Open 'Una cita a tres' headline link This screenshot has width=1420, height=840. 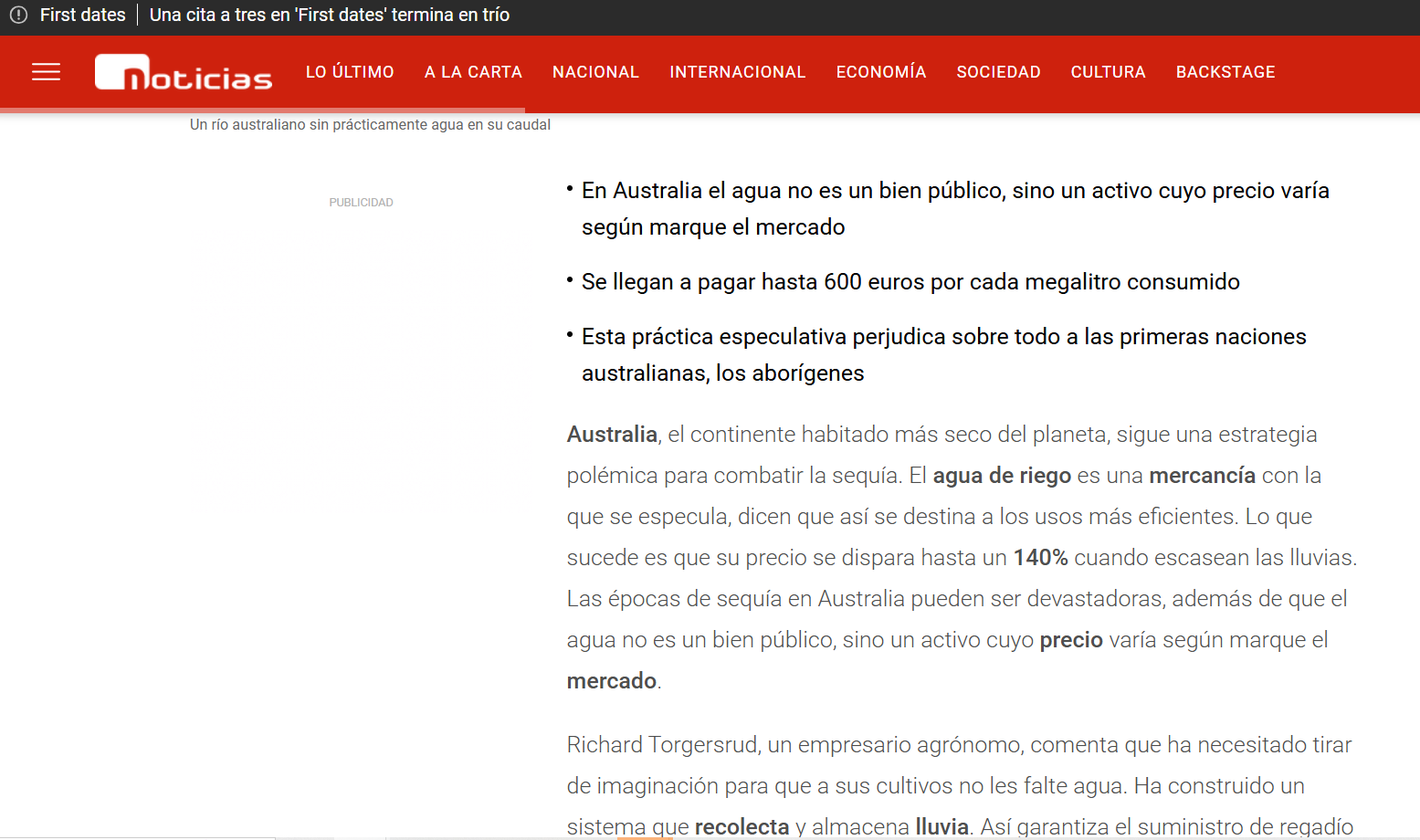(330, 15)
